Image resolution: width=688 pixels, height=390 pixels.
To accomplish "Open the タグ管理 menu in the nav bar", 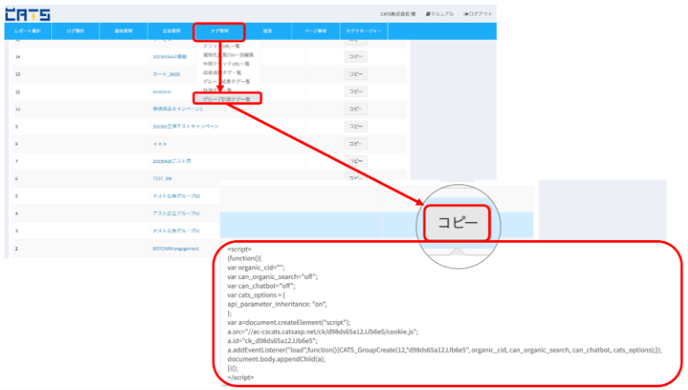I will pos(219,32).
